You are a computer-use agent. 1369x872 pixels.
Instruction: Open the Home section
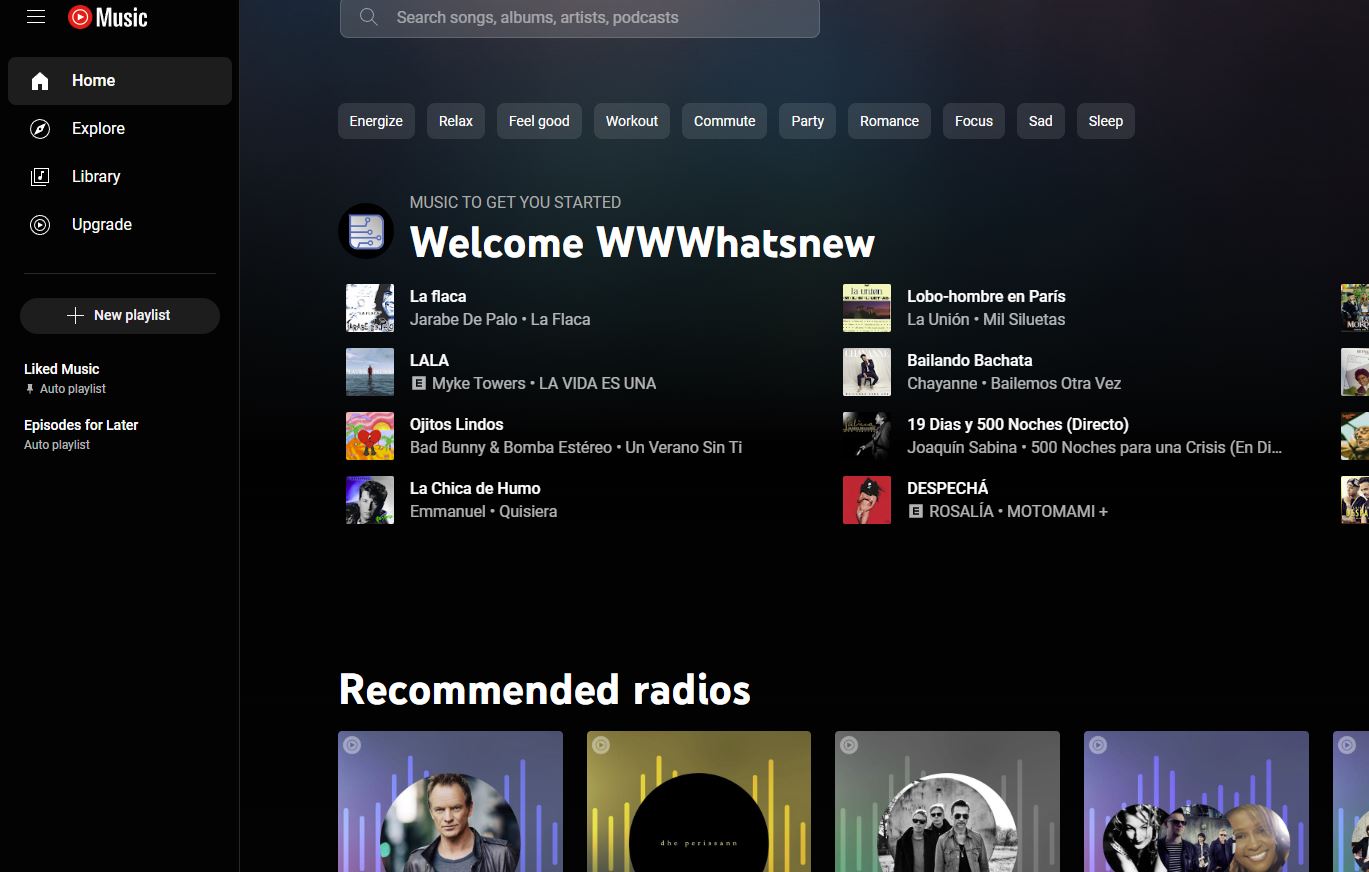point(120,81)
